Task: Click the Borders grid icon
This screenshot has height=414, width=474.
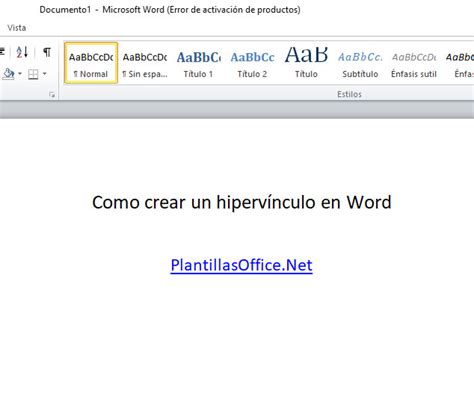Action: [x=33, y=74]
